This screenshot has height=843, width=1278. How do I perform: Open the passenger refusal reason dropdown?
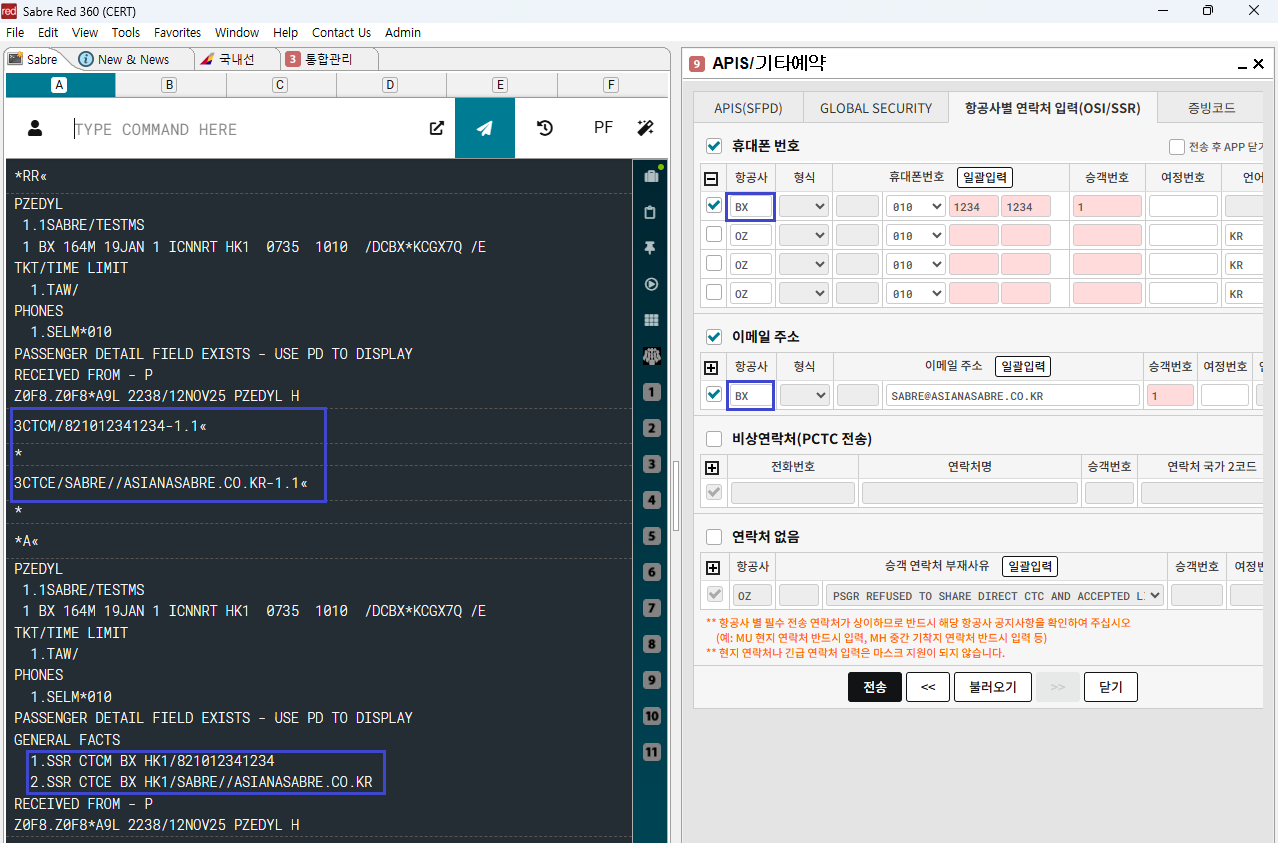click(x=995, y=596)
